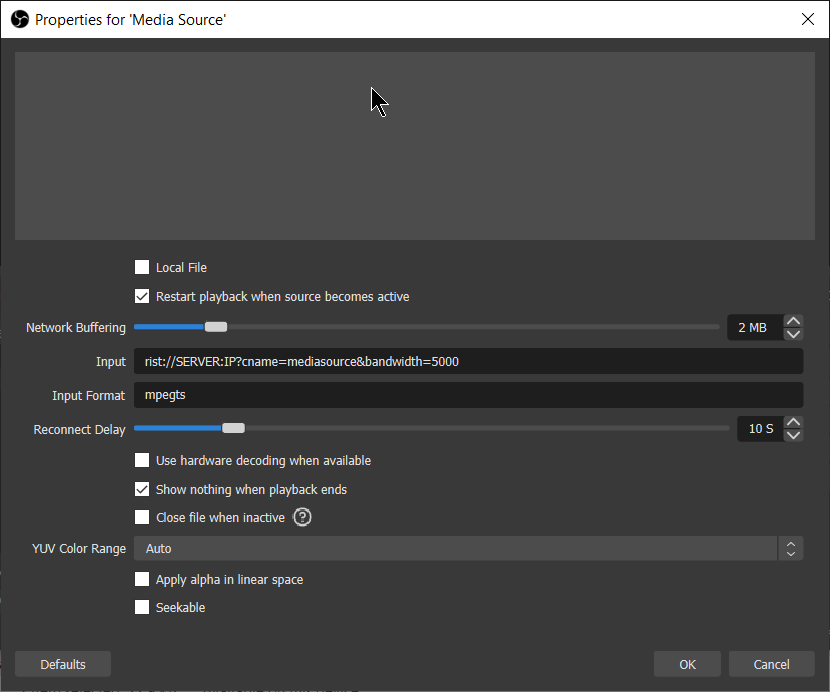
Task: Click the media source preview area
Action: (x=414, y=146)
